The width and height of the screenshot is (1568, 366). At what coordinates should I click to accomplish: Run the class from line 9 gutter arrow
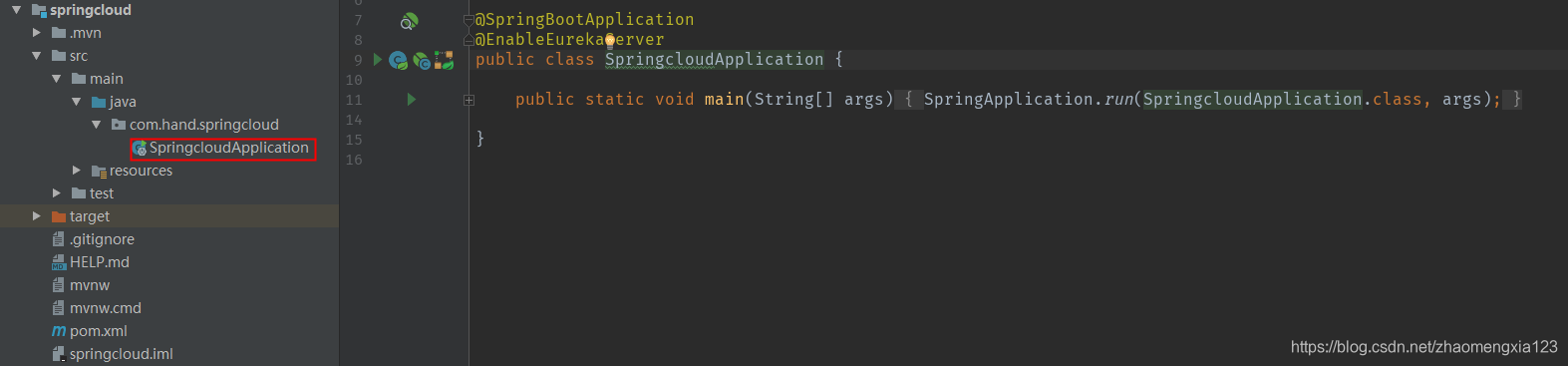tap(378, 60)
